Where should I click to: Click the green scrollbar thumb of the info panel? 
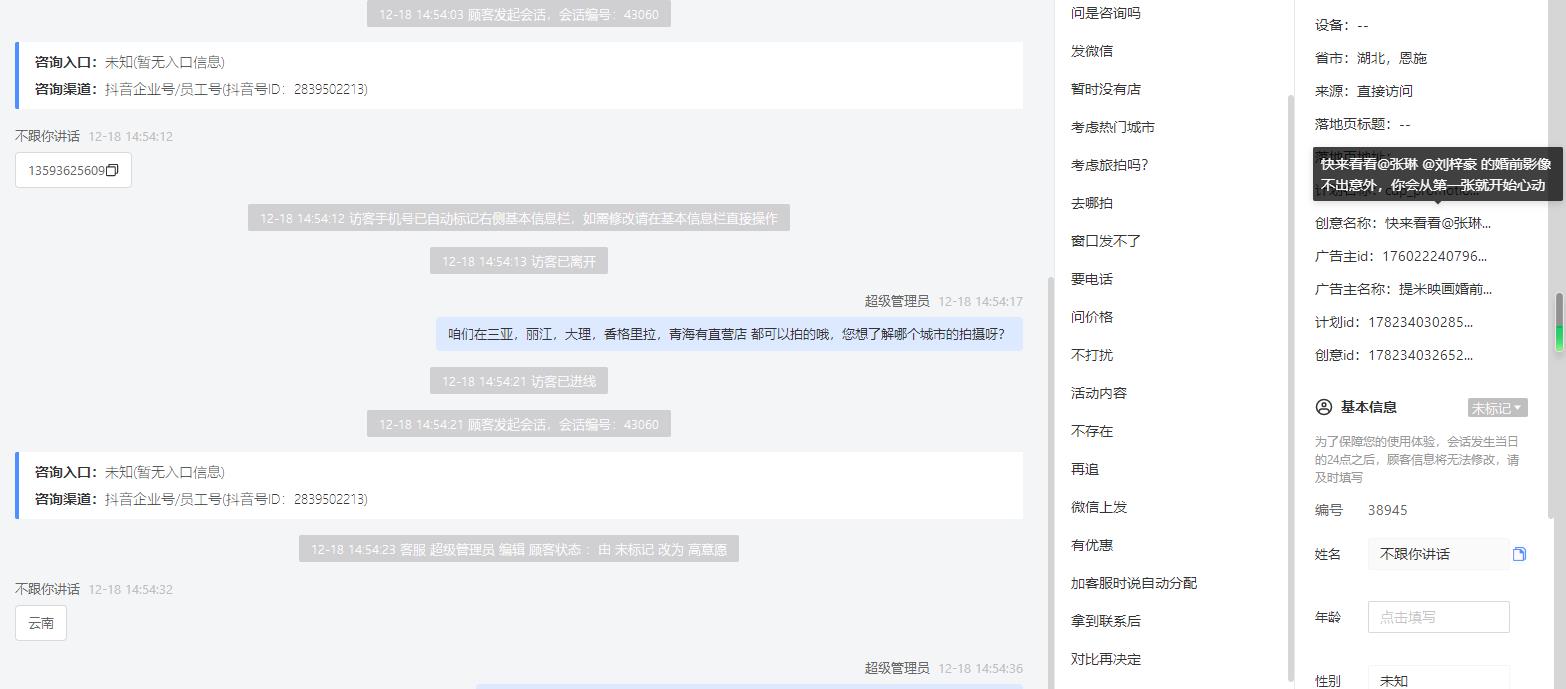click(1558, 323)
